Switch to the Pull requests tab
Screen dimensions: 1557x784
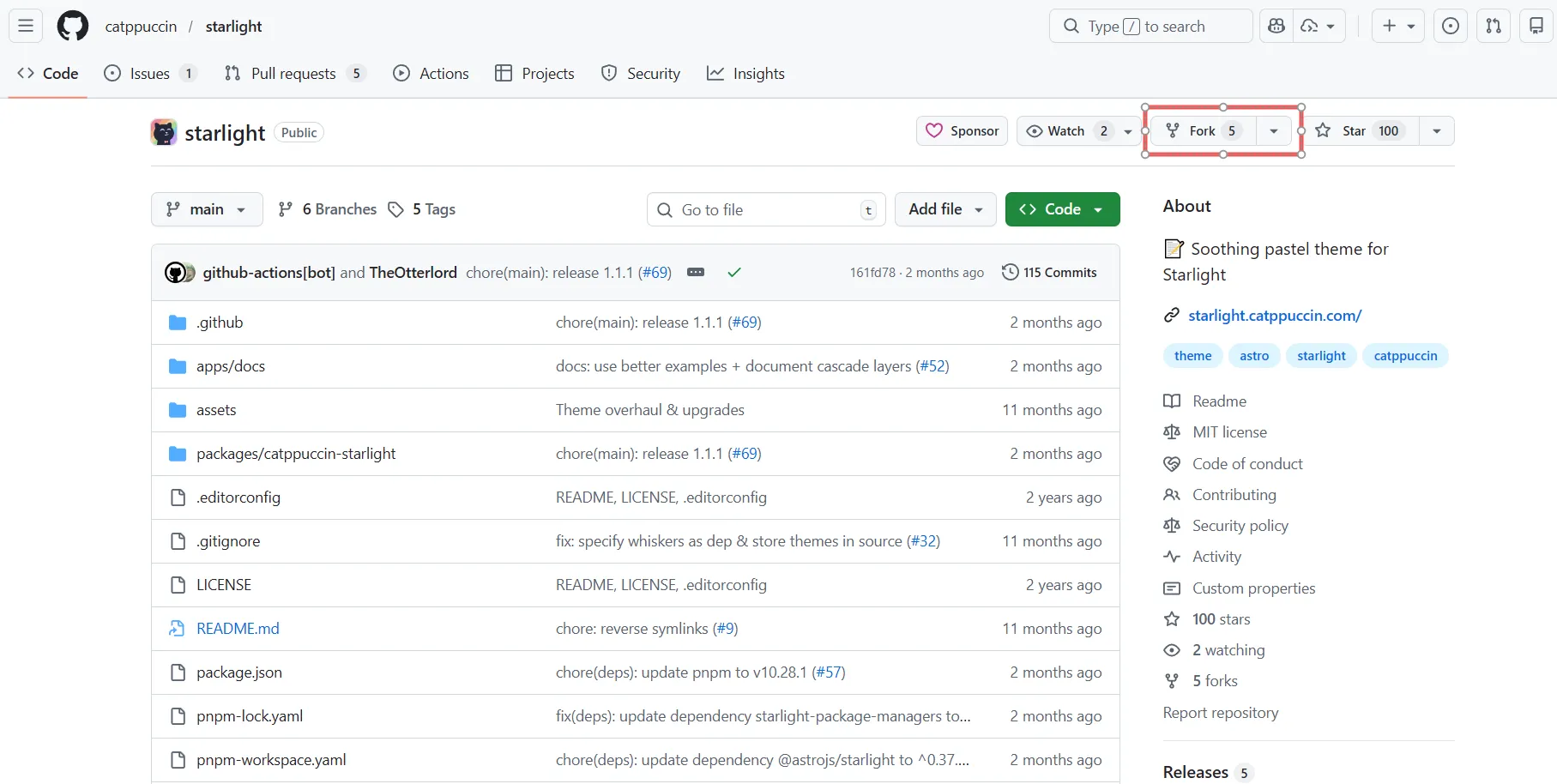tap(295, 74)
